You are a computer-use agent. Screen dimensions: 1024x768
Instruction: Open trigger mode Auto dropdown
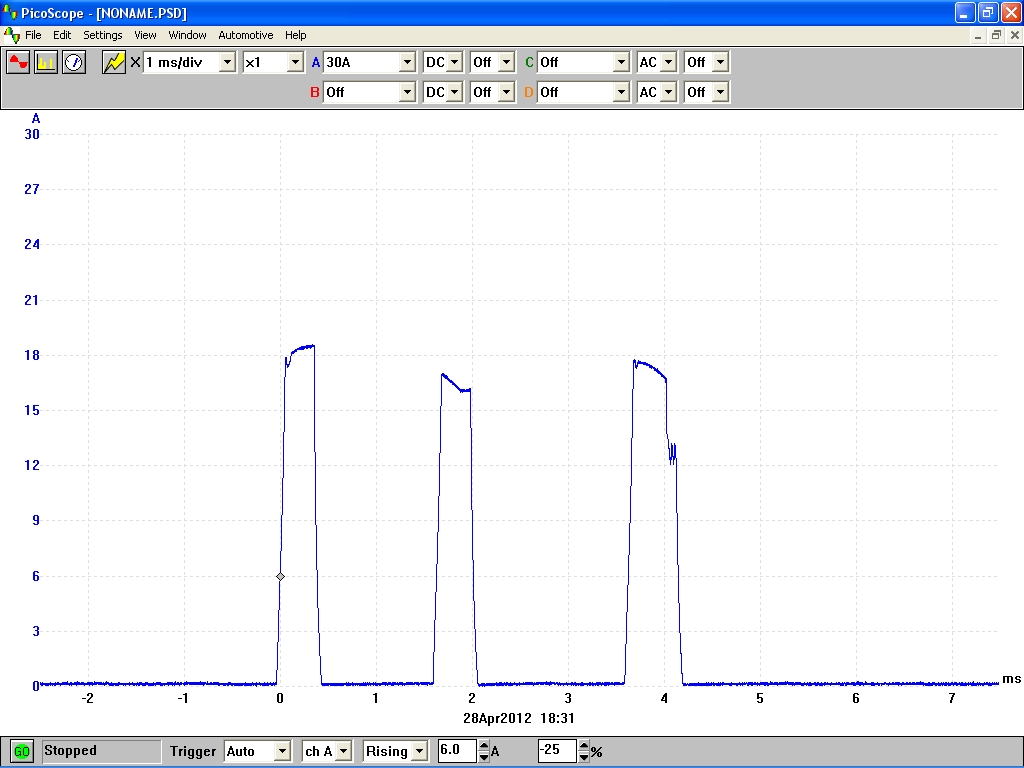pyautogui.click(x=282, y=751)
